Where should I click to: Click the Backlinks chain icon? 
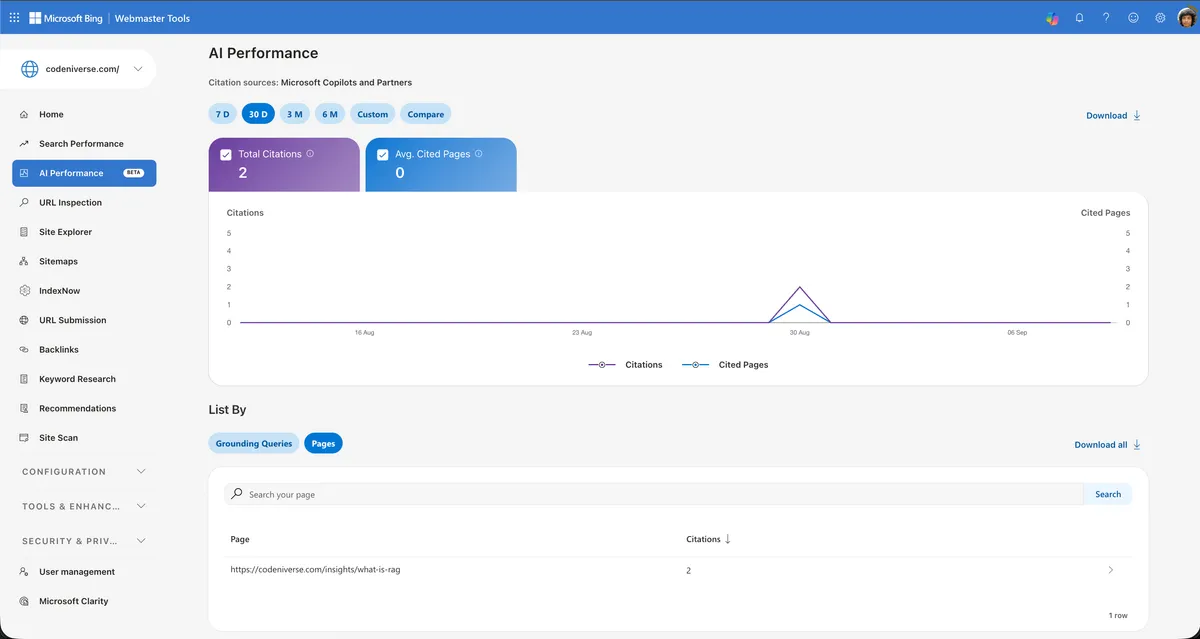[x=24, y=350]
